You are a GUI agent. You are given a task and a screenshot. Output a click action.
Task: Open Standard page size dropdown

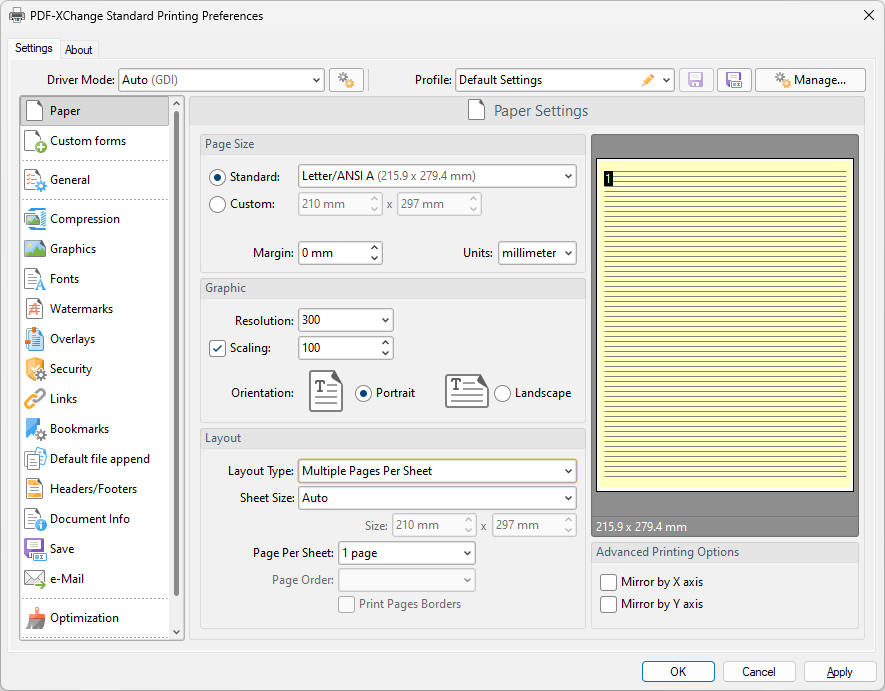pos(437,176)
